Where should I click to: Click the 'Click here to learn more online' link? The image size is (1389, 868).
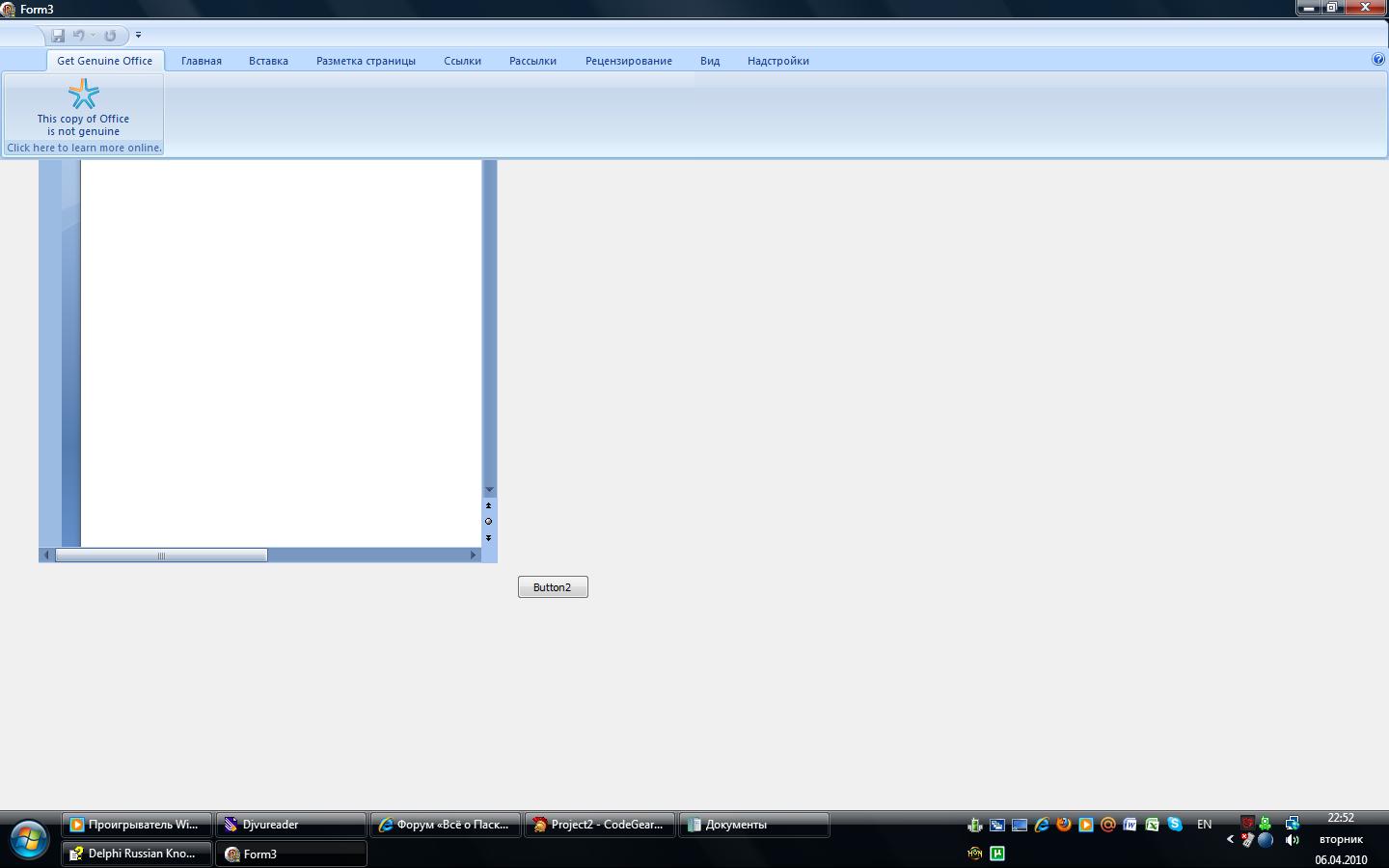[x=84, y=148]
